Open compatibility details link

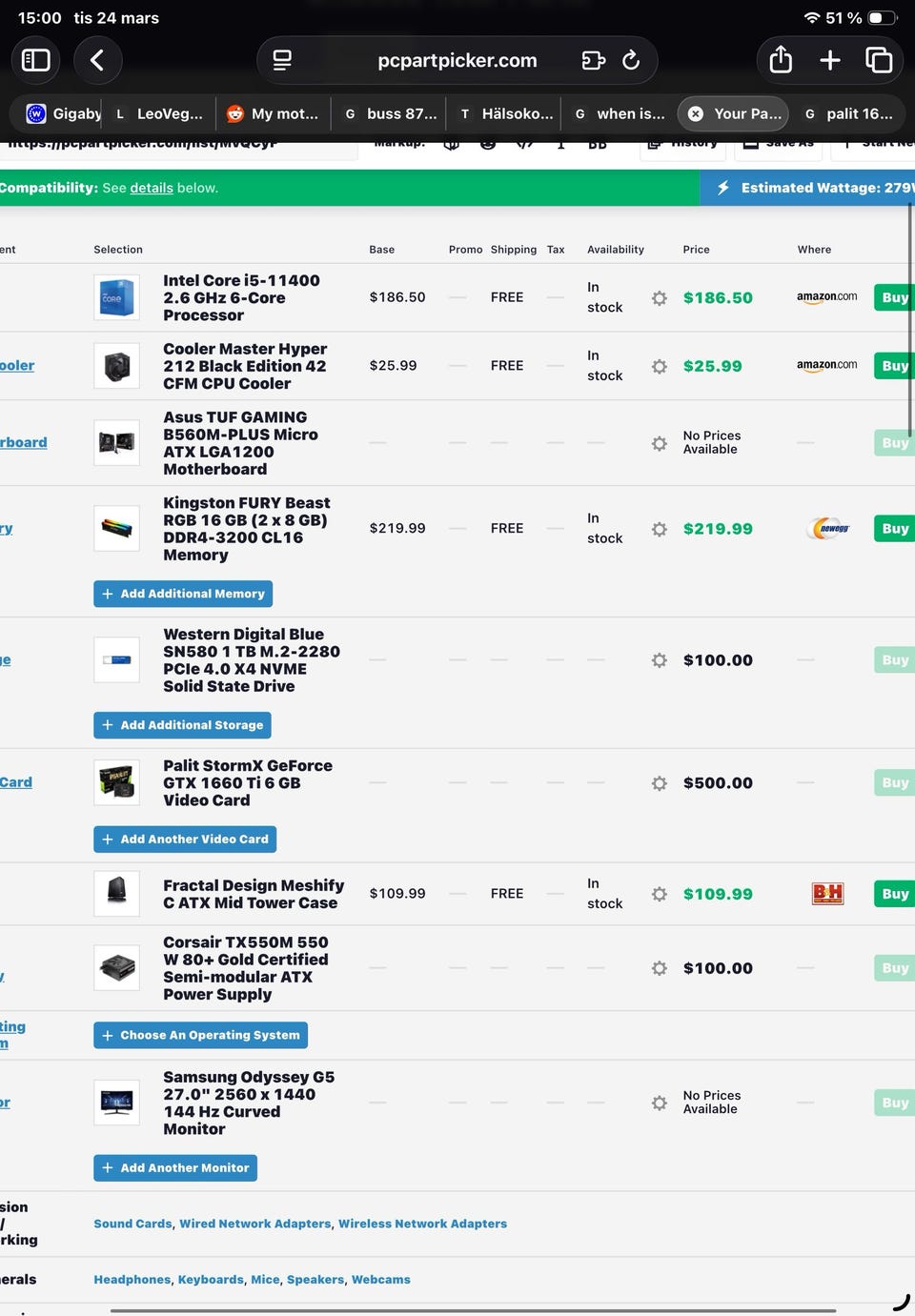coord(152,188)
